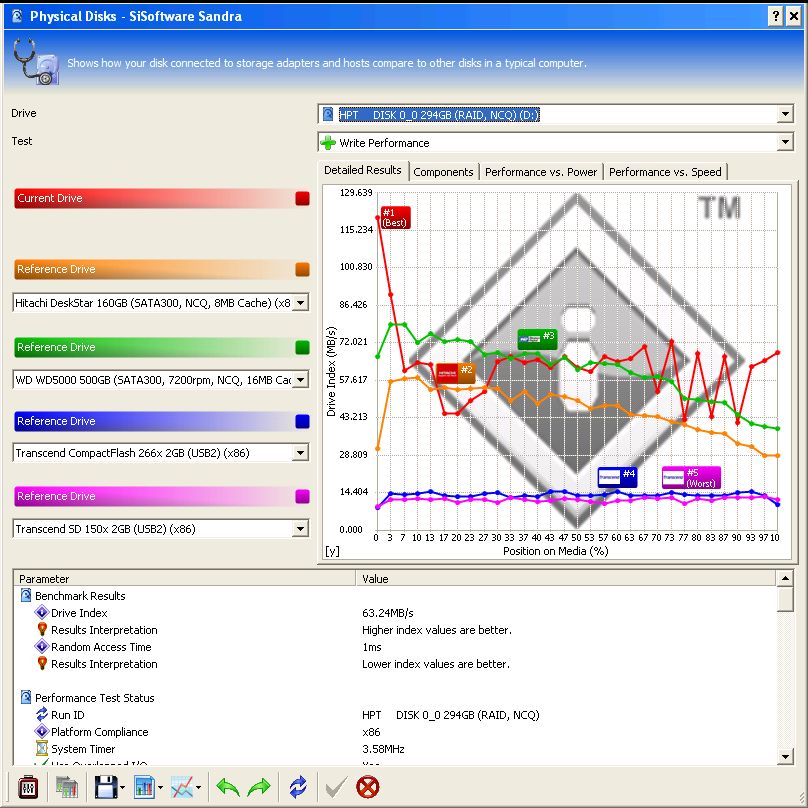Click the greyed-out multi-chart engine toolbar icon
Viewport: 808px width, 808px height.
tap(67, 787)
